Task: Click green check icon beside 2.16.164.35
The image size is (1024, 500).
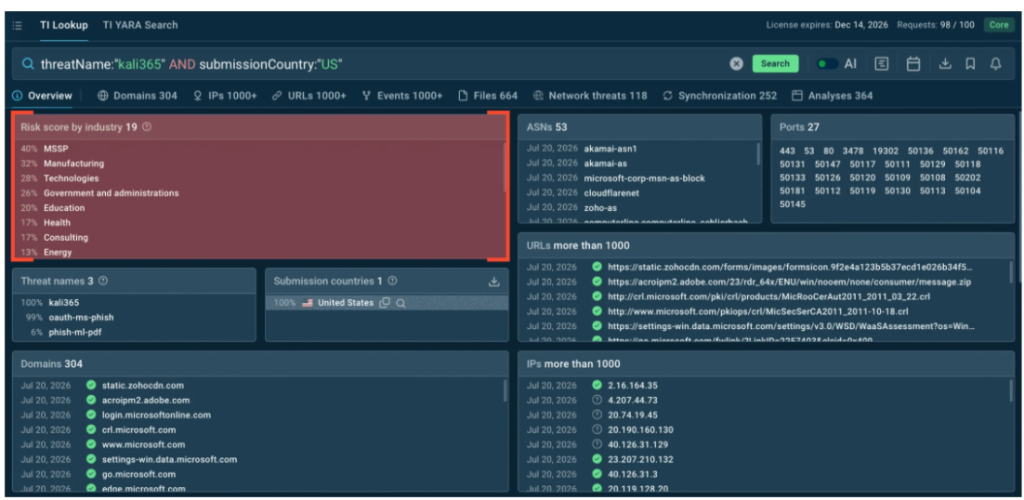Action: 597,385
